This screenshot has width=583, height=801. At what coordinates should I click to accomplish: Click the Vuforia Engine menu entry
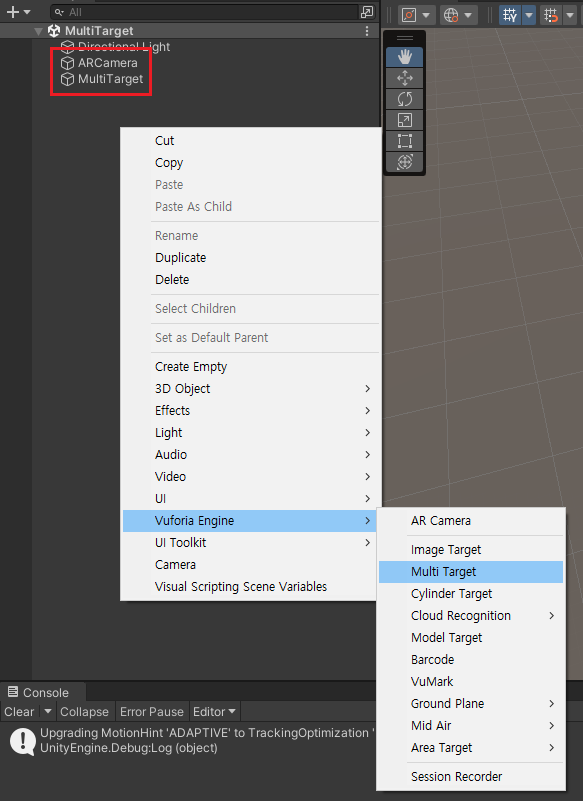(x=251, y=521)
